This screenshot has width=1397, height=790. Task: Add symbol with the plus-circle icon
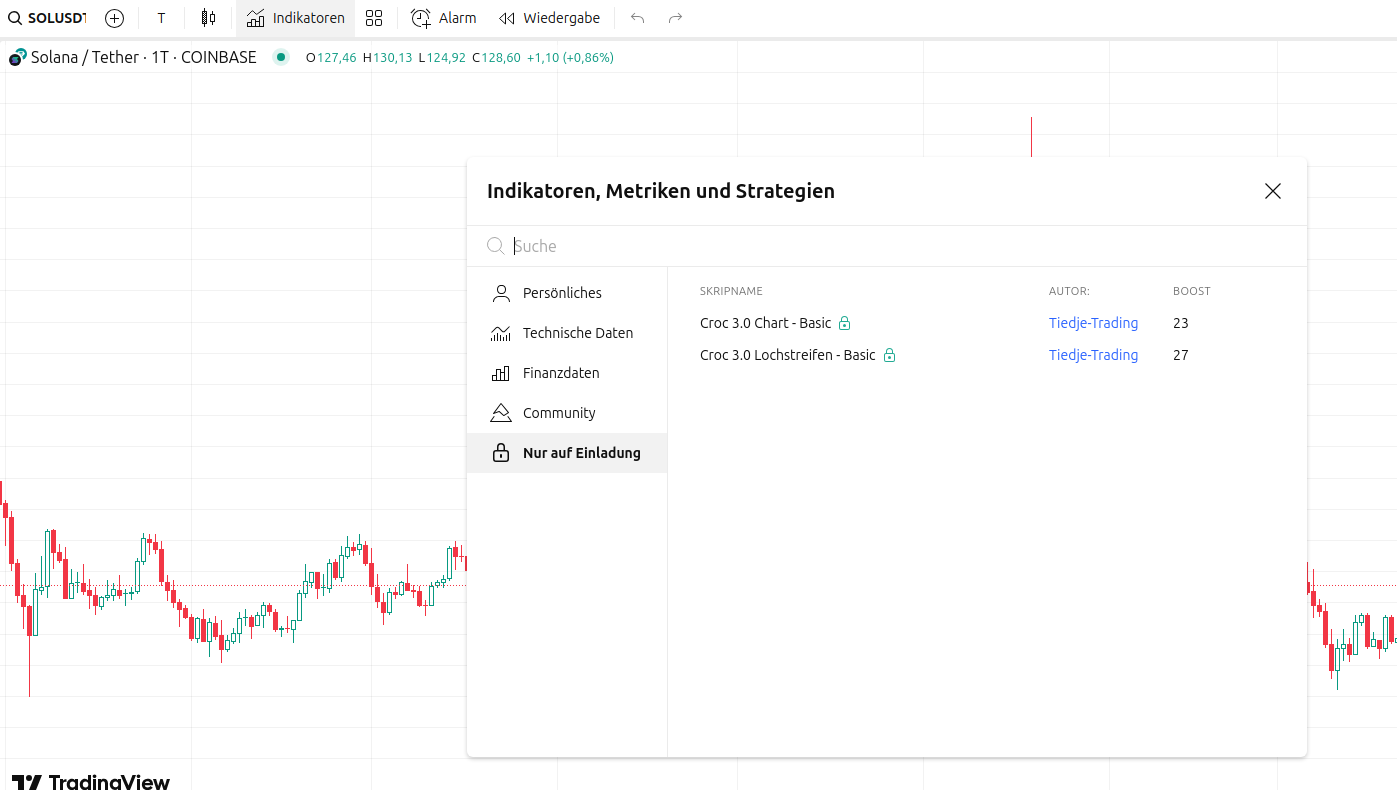tap(115, 18)
